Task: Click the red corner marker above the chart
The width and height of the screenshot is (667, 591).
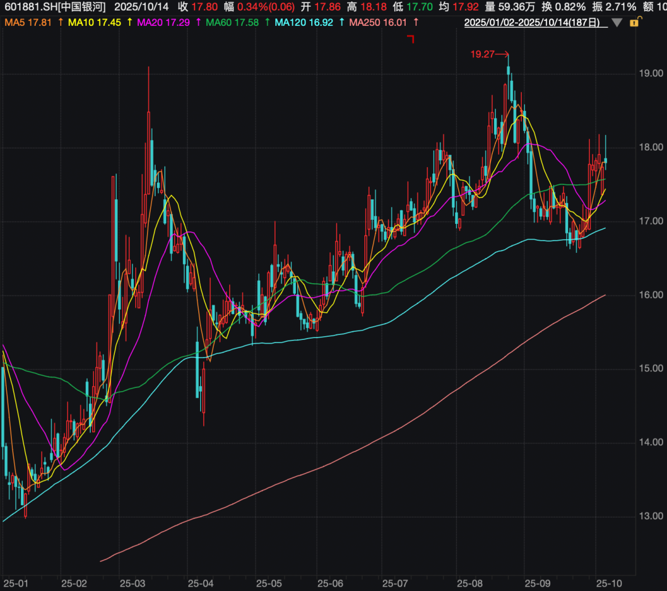Action: pyautogui.click(x=411, y=39)
